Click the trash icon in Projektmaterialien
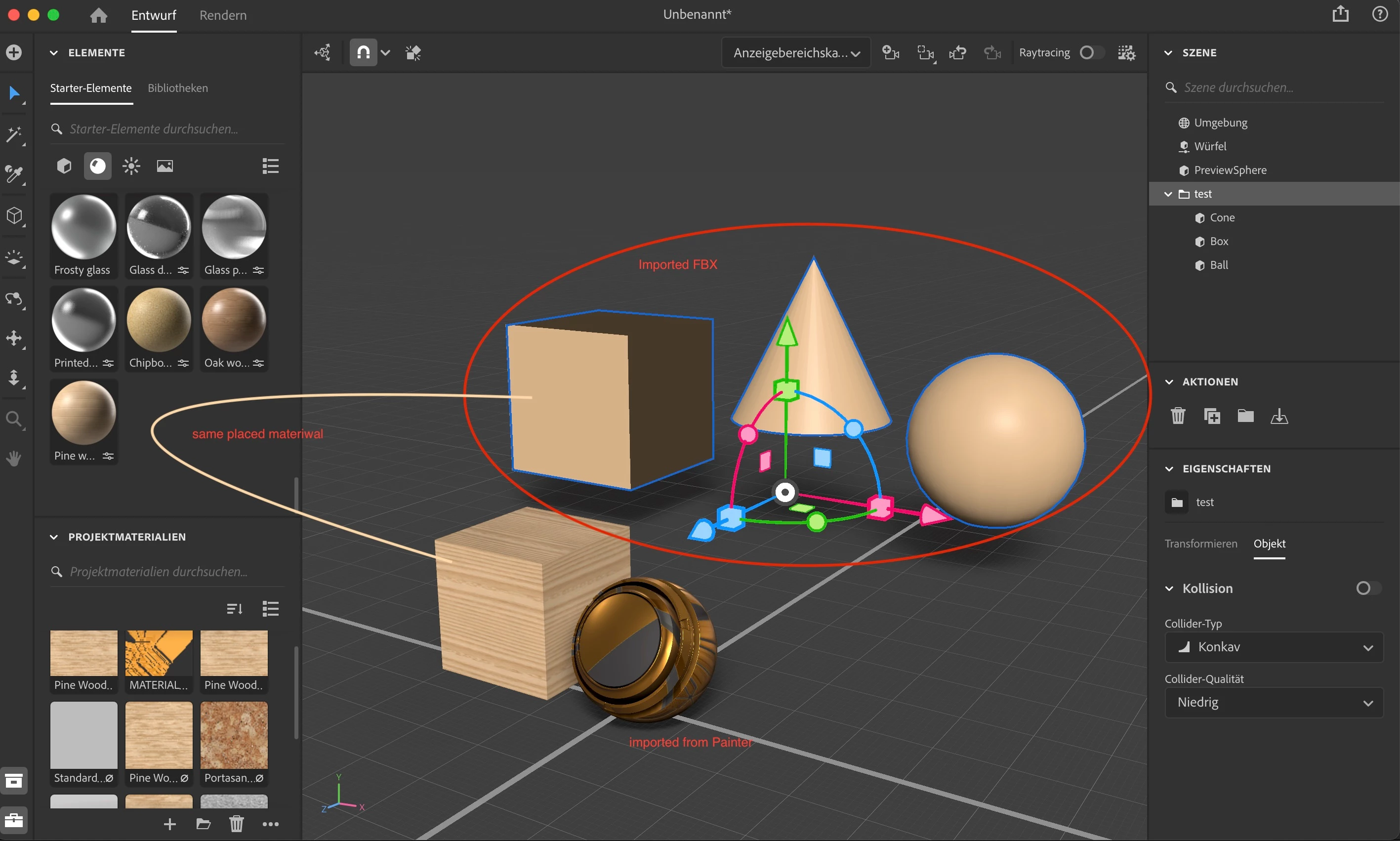This screenshot has width=1400, height=841. coord(236,823)
